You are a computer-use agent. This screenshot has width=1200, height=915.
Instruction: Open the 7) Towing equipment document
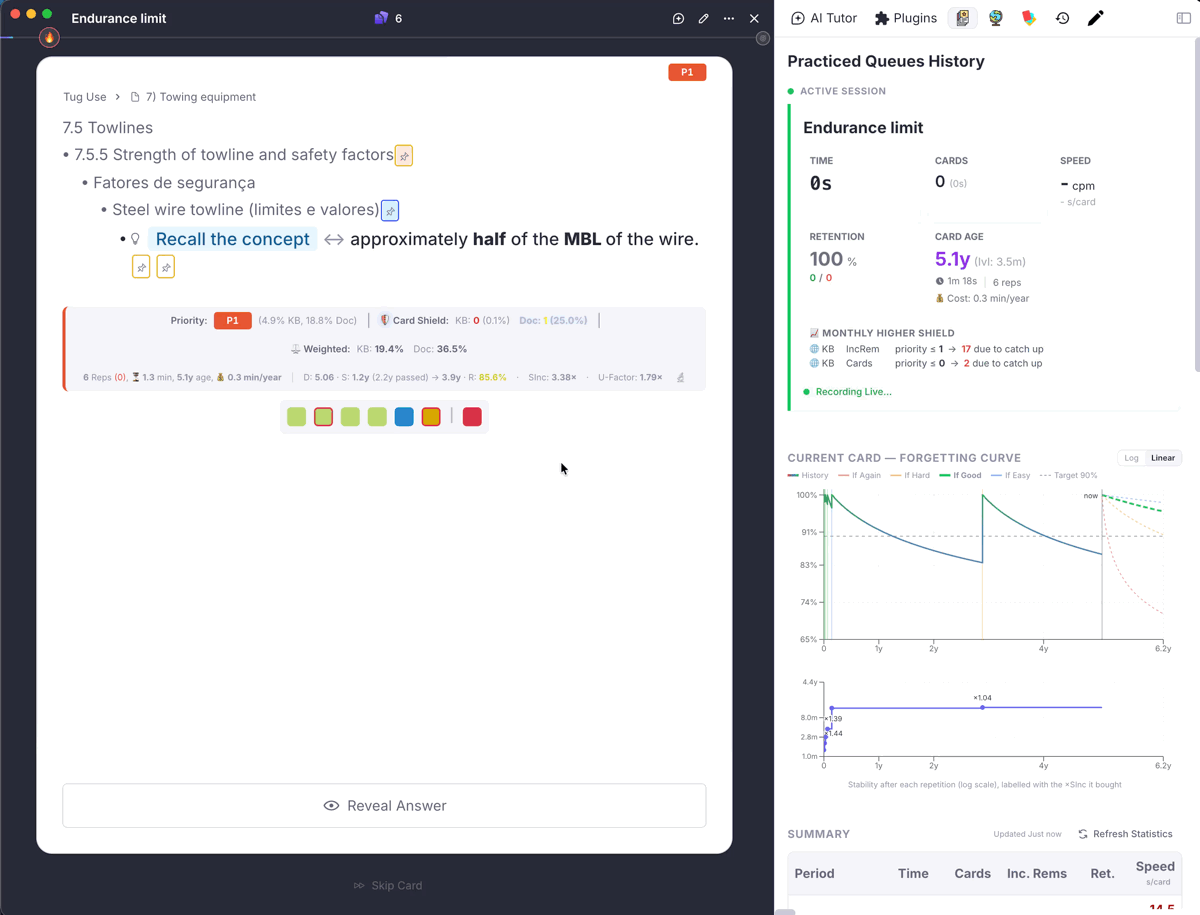pyautogui.click(x=201, y=97)
